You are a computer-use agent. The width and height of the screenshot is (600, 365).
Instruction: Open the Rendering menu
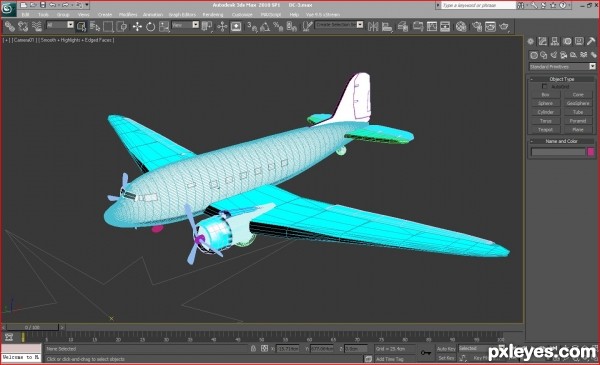(213, 15)
